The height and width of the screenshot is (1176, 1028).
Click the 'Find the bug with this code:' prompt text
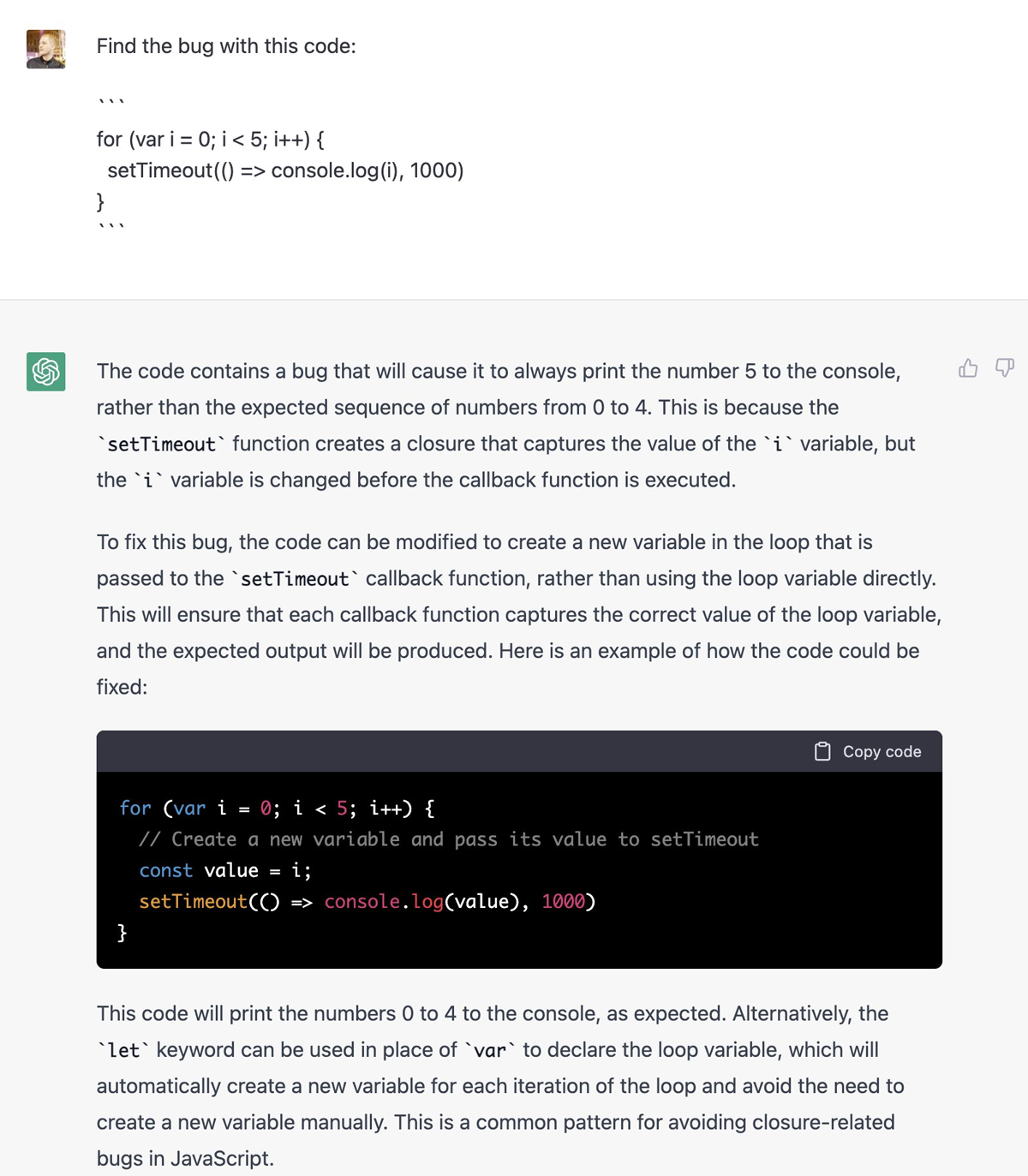tap(226, 46)
